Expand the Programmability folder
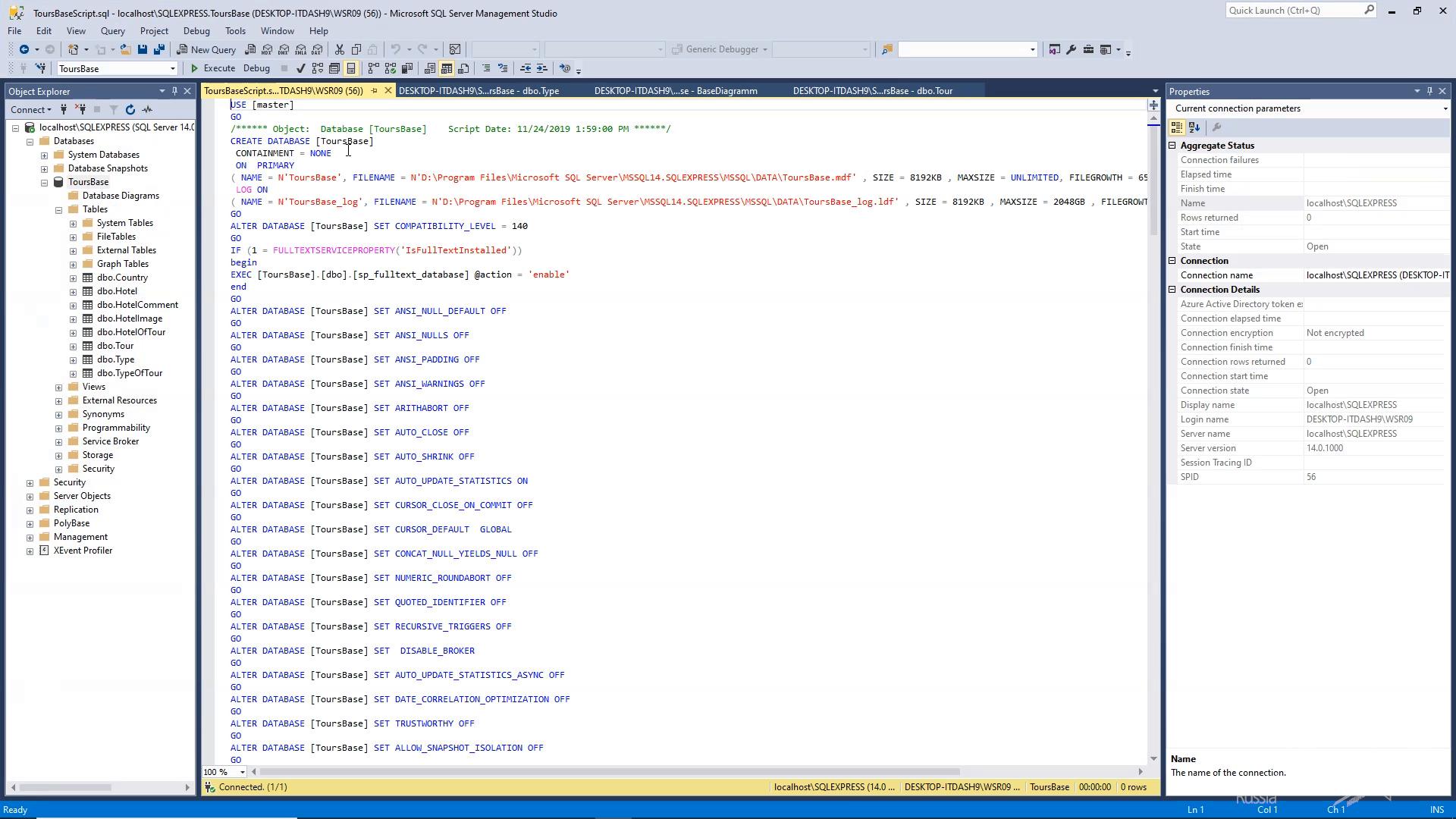 click(x=59, y=428)
